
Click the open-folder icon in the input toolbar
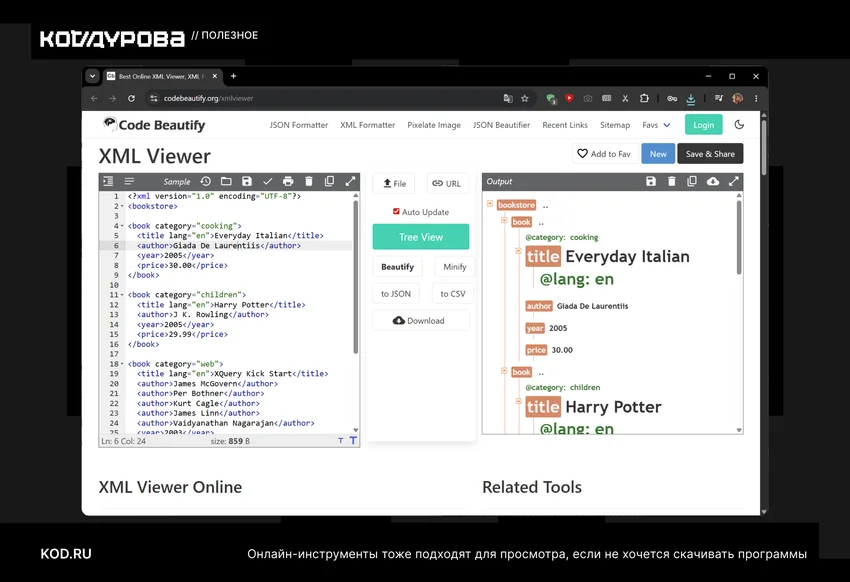[x=226, y=182]
